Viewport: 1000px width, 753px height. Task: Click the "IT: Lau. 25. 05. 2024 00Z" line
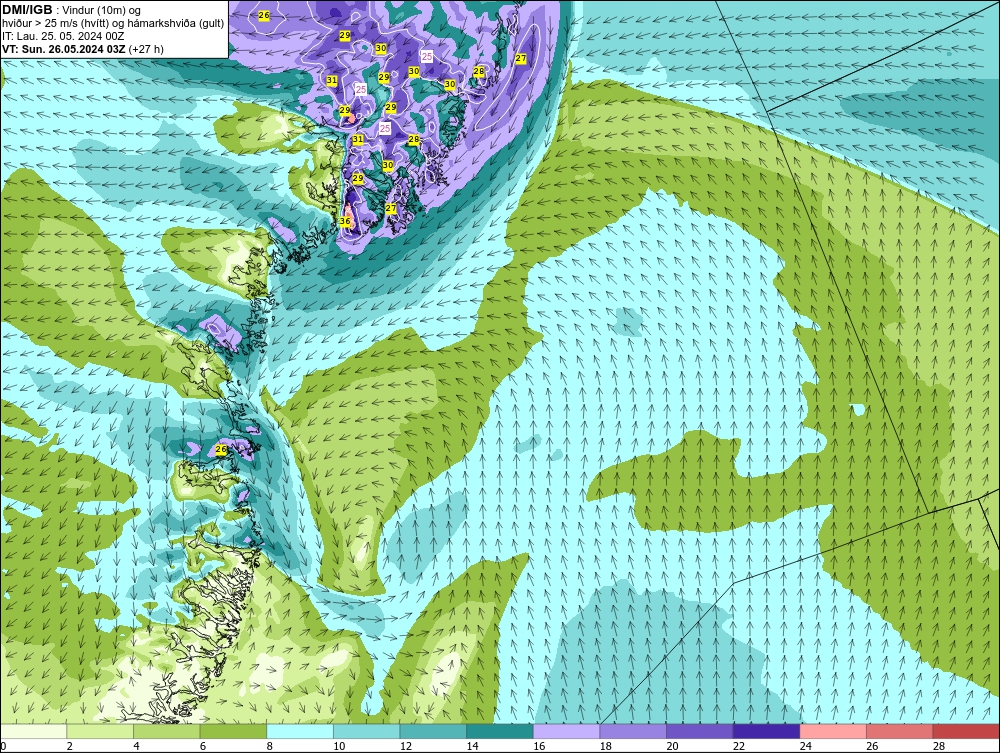(x=62, y=36)
